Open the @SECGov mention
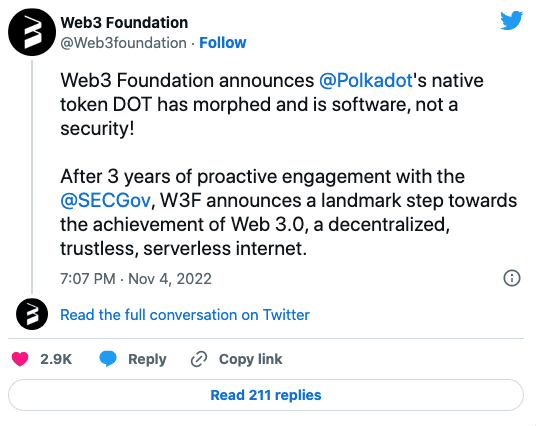This screenshot has height=426, width=536. (105, 200)
